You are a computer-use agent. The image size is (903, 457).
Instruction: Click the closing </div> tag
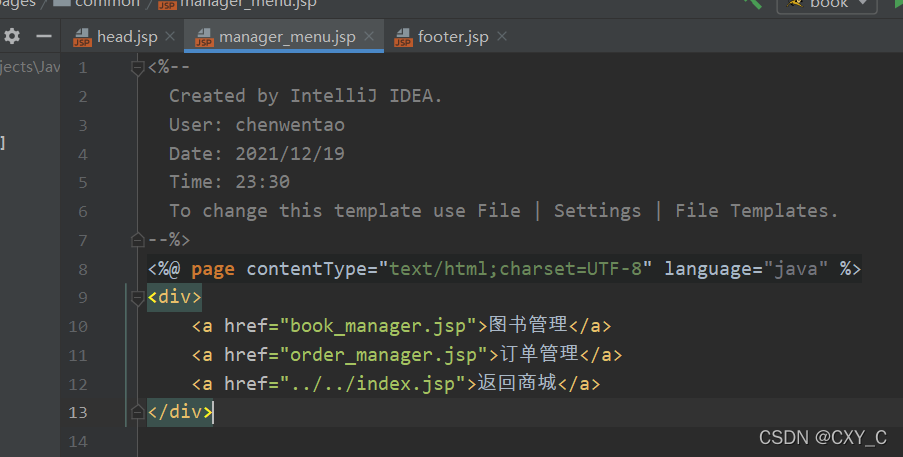[180, 412]
